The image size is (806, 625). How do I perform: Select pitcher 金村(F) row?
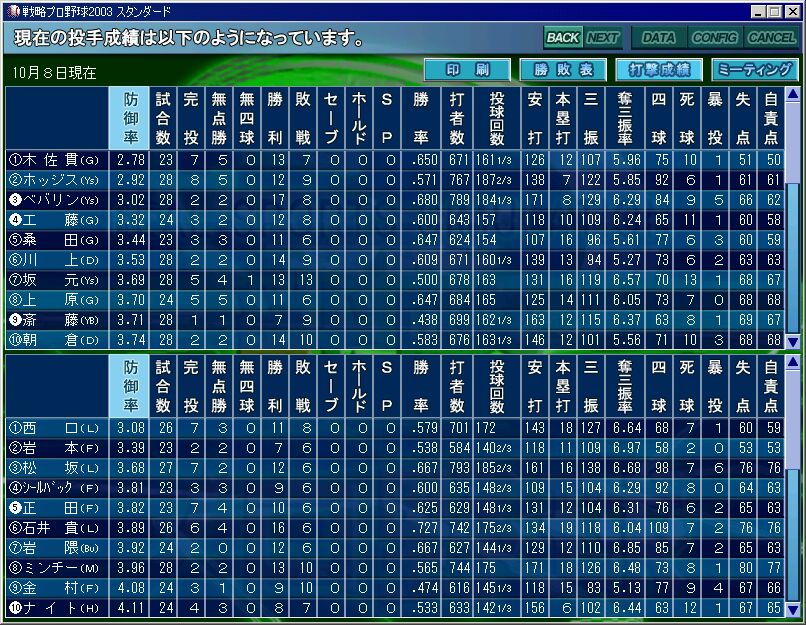pos(395,588)
